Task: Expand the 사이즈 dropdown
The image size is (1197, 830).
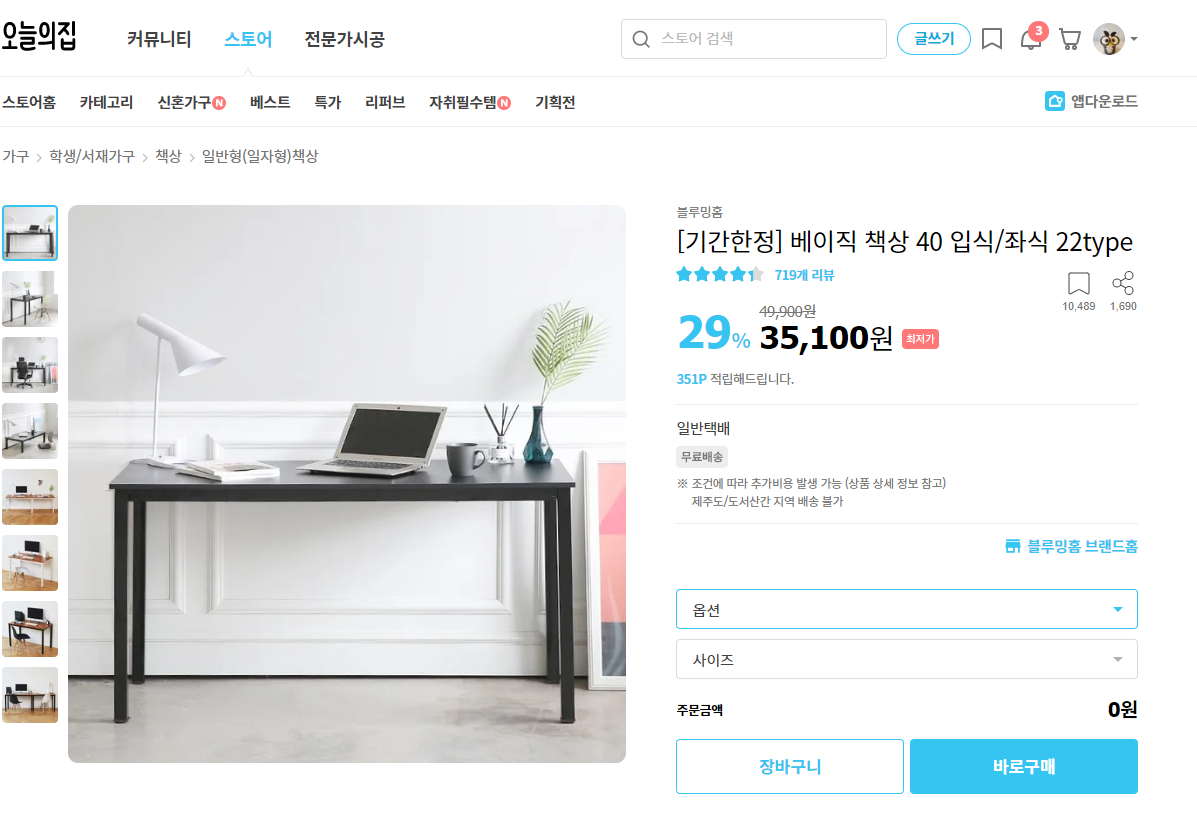Action: [907, 659]
